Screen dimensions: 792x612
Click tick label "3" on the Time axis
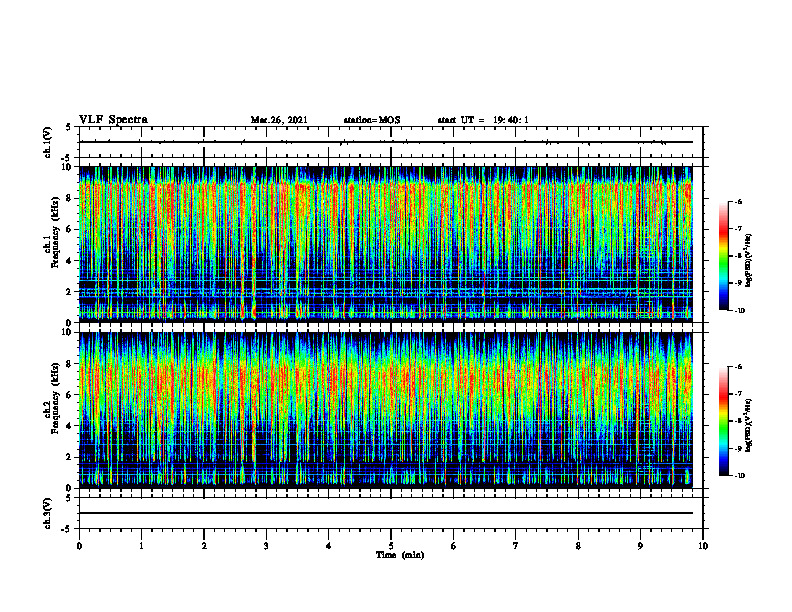[266, 546]
